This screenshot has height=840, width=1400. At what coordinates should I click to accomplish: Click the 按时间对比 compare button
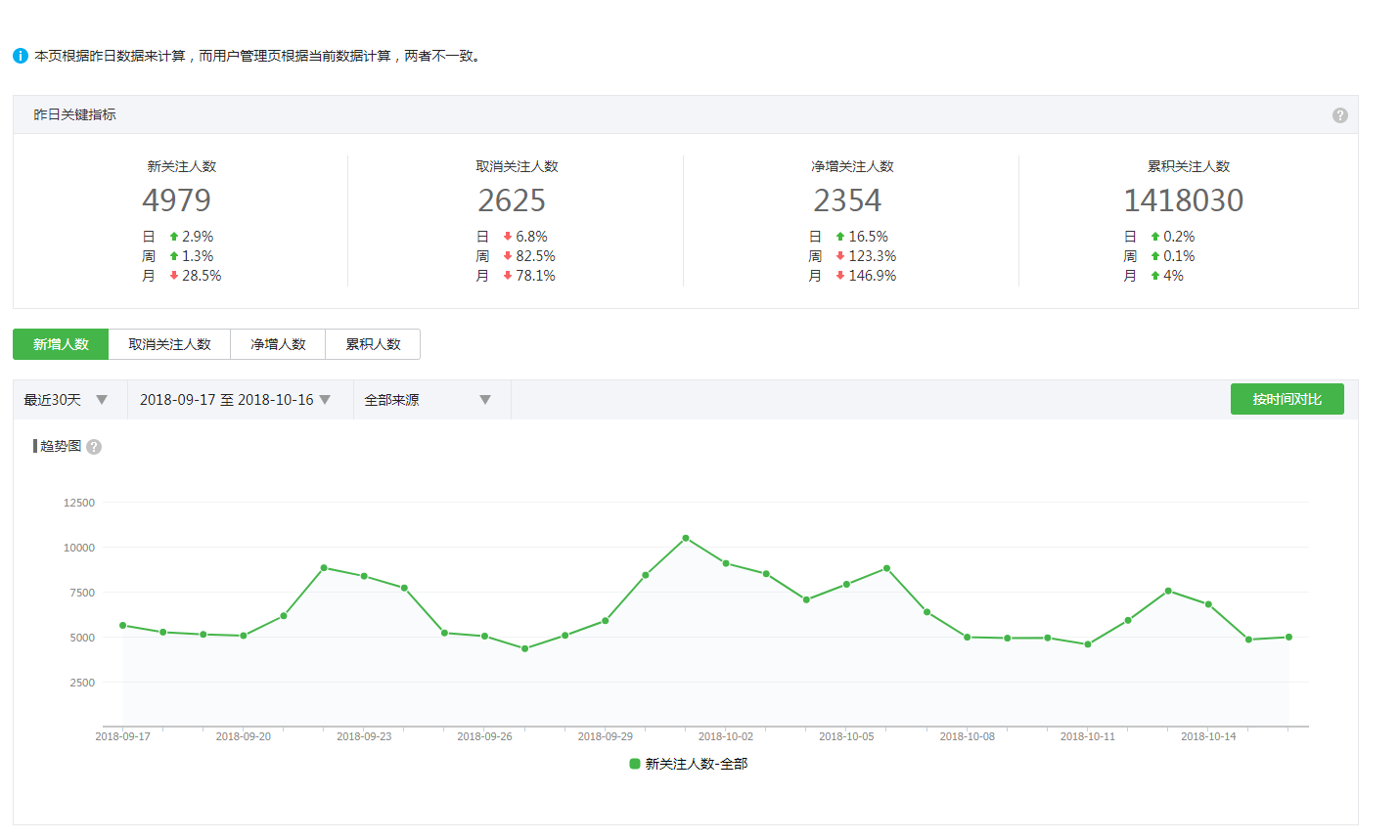(1287, 399)
